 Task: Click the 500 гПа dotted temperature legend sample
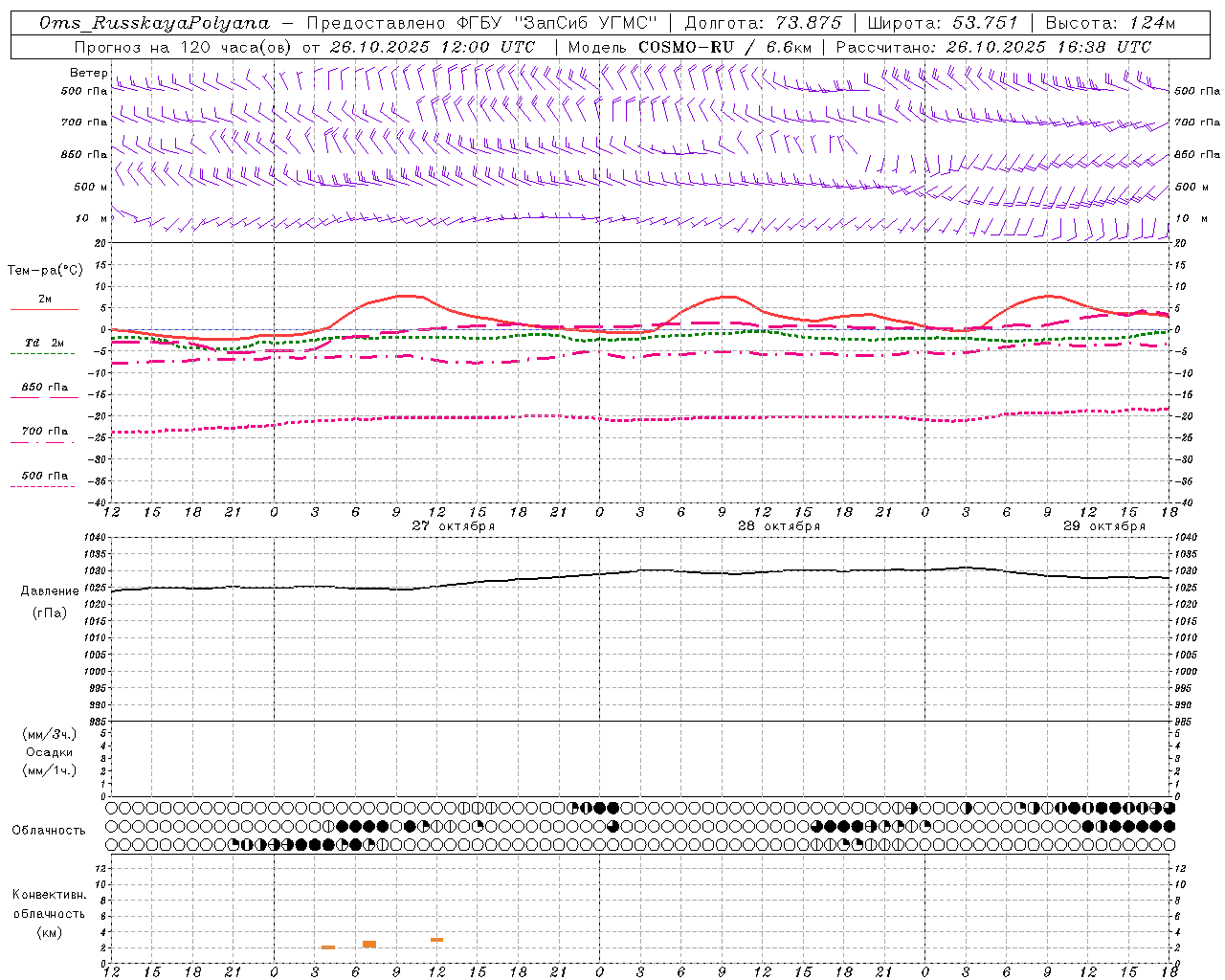point(42,487)
